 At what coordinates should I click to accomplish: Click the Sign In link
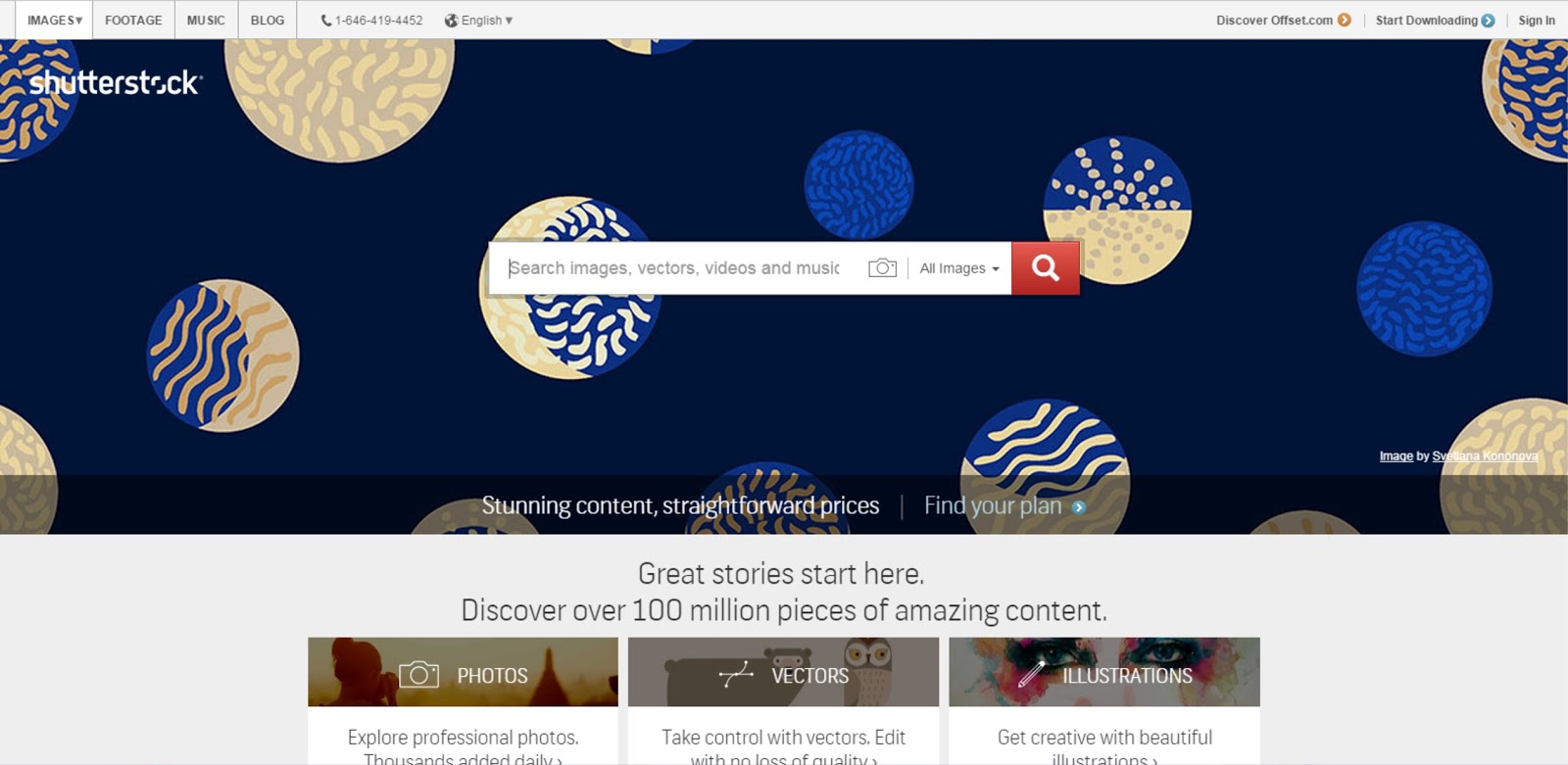pos(1536,20)
